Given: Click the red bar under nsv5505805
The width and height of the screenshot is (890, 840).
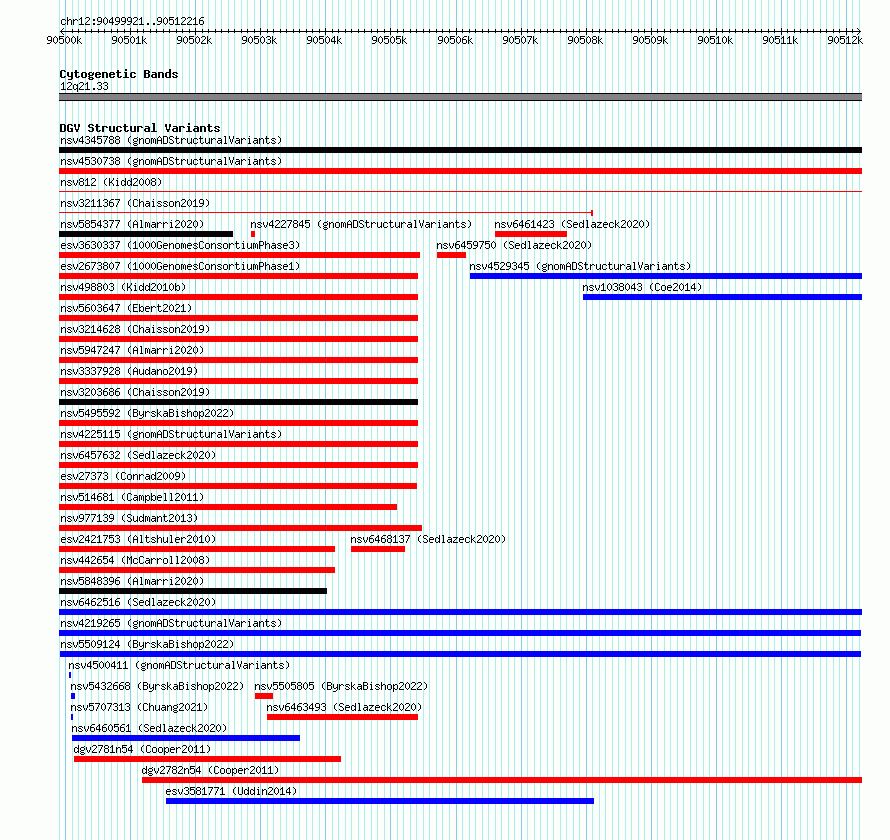Looking at the screenshot, I should pyautogui.click(x=264, y=696).
